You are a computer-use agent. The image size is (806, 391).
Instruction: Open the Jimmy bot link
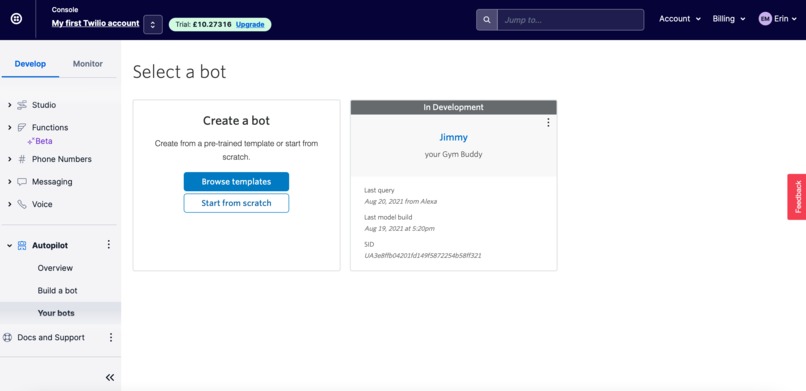coord(453,137)
